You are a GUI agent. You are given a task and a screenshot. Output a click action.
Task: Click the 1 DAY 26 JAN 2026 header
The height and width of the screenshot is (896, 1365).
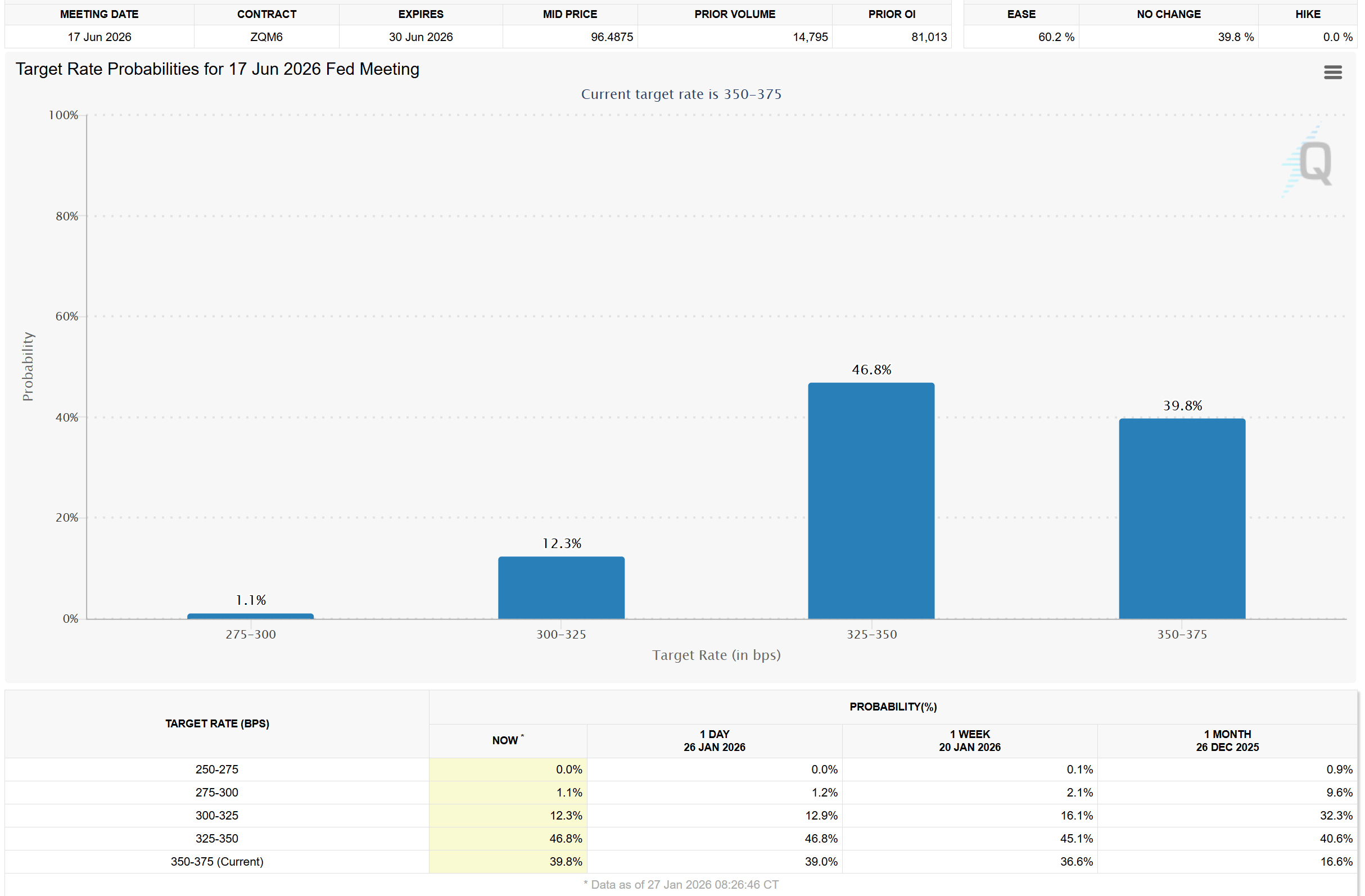714,740
